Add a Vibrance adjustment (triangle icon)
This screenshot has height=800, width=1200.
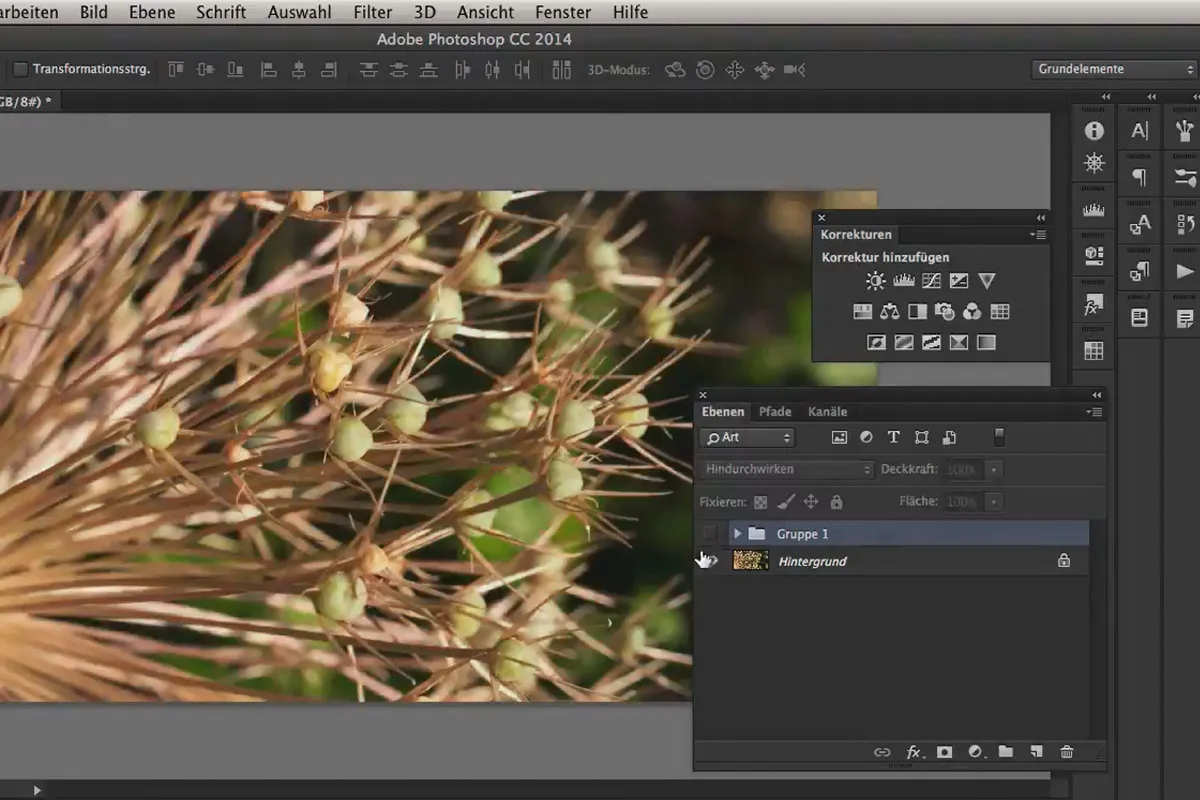coord(987,281)
